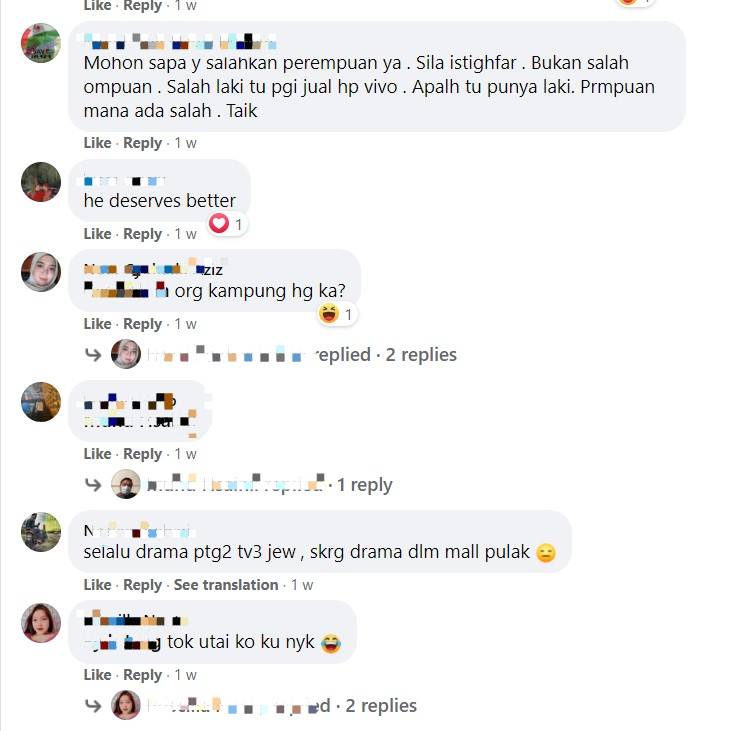The height and width of the screenshot is (731, 735).
Task: Open avatar next to 'Mohon sapa' comment
Action: (41, 43)
